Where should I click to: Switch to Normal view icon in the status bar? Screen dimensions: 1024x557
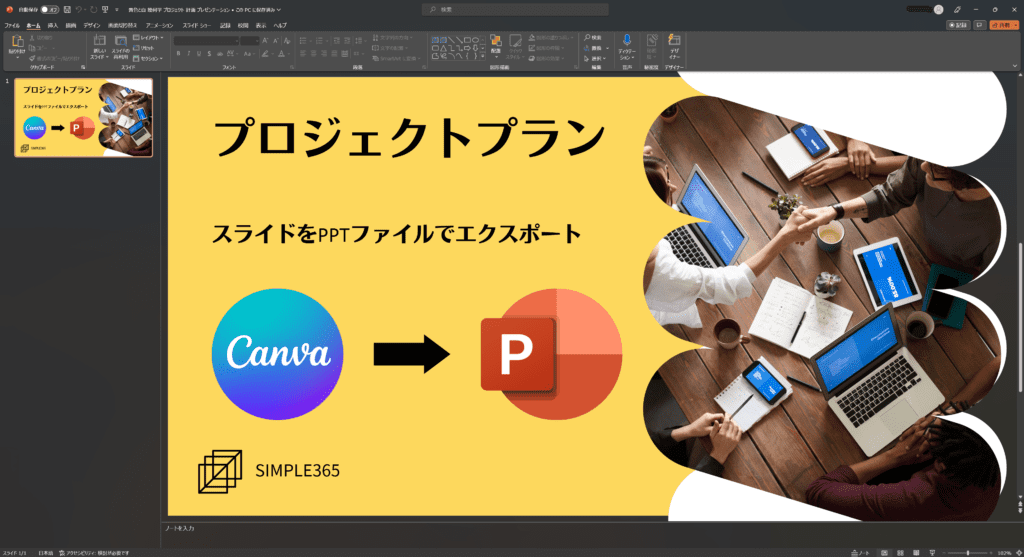(884, 552)
